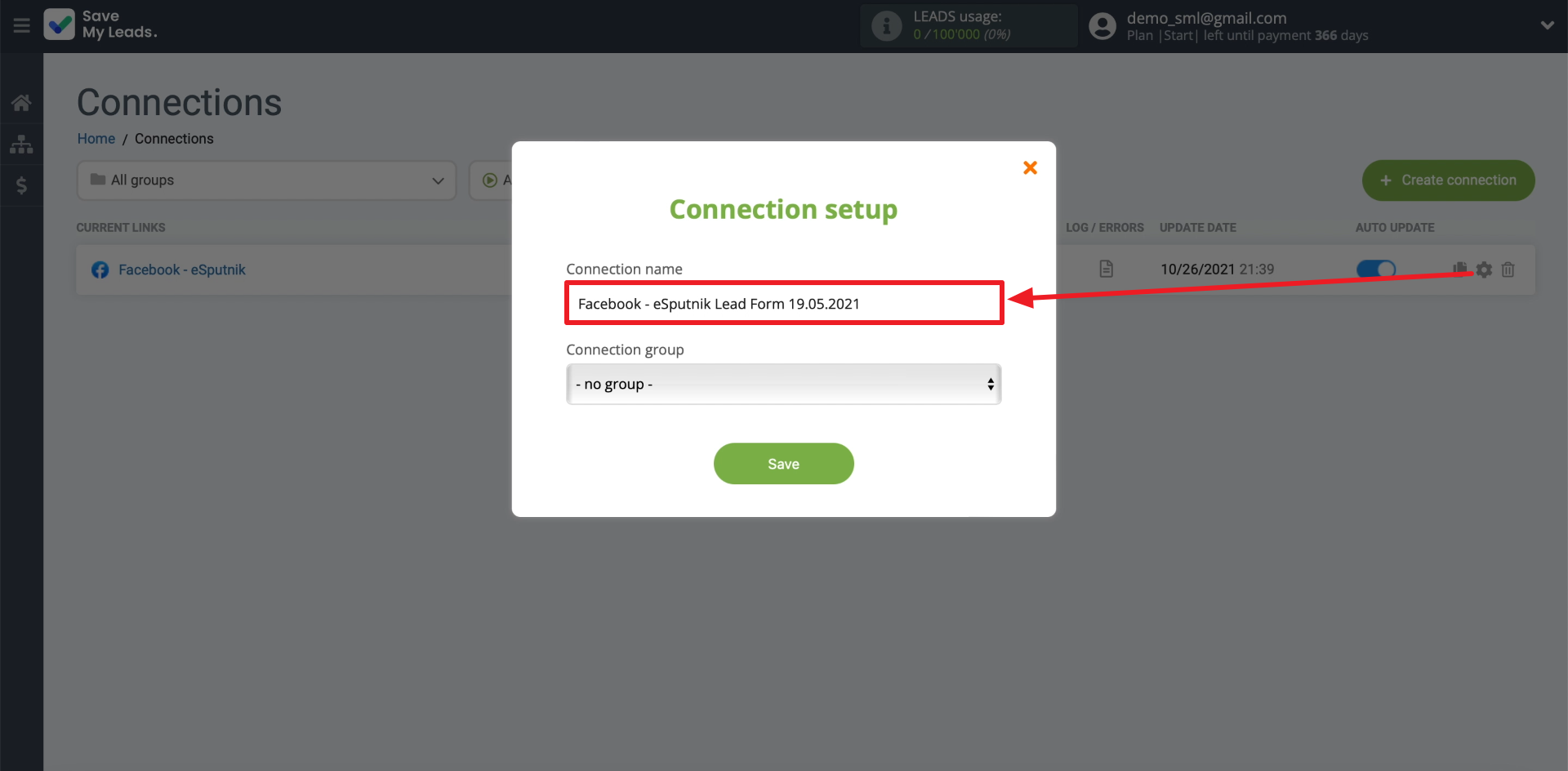Open the log document icon
Image resolution: width=1568 pixels, height=771 pixels.
[1106, 269]
